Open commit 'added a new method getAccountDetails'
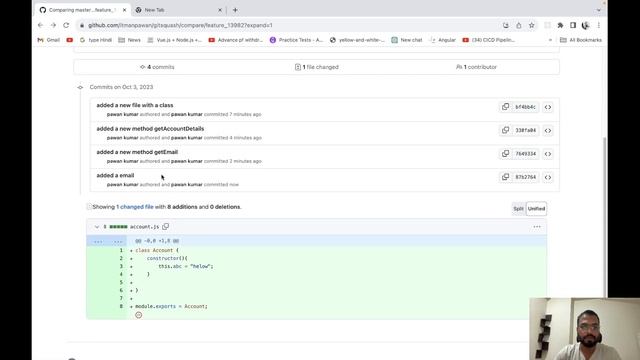 (x=150, y=129)
